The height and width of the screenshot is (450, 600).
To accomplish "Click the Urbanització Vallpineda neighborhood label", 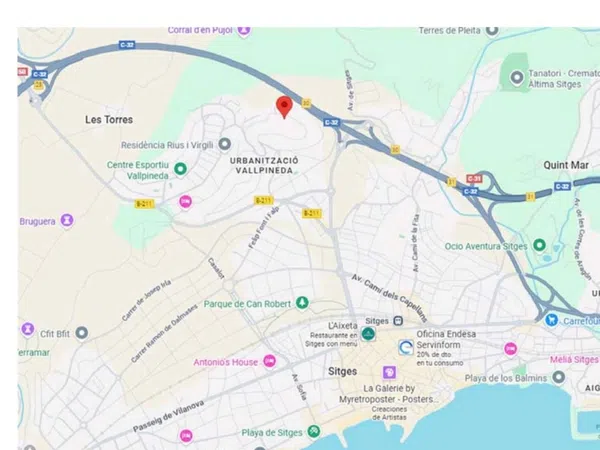I will (x=264, y=165).
